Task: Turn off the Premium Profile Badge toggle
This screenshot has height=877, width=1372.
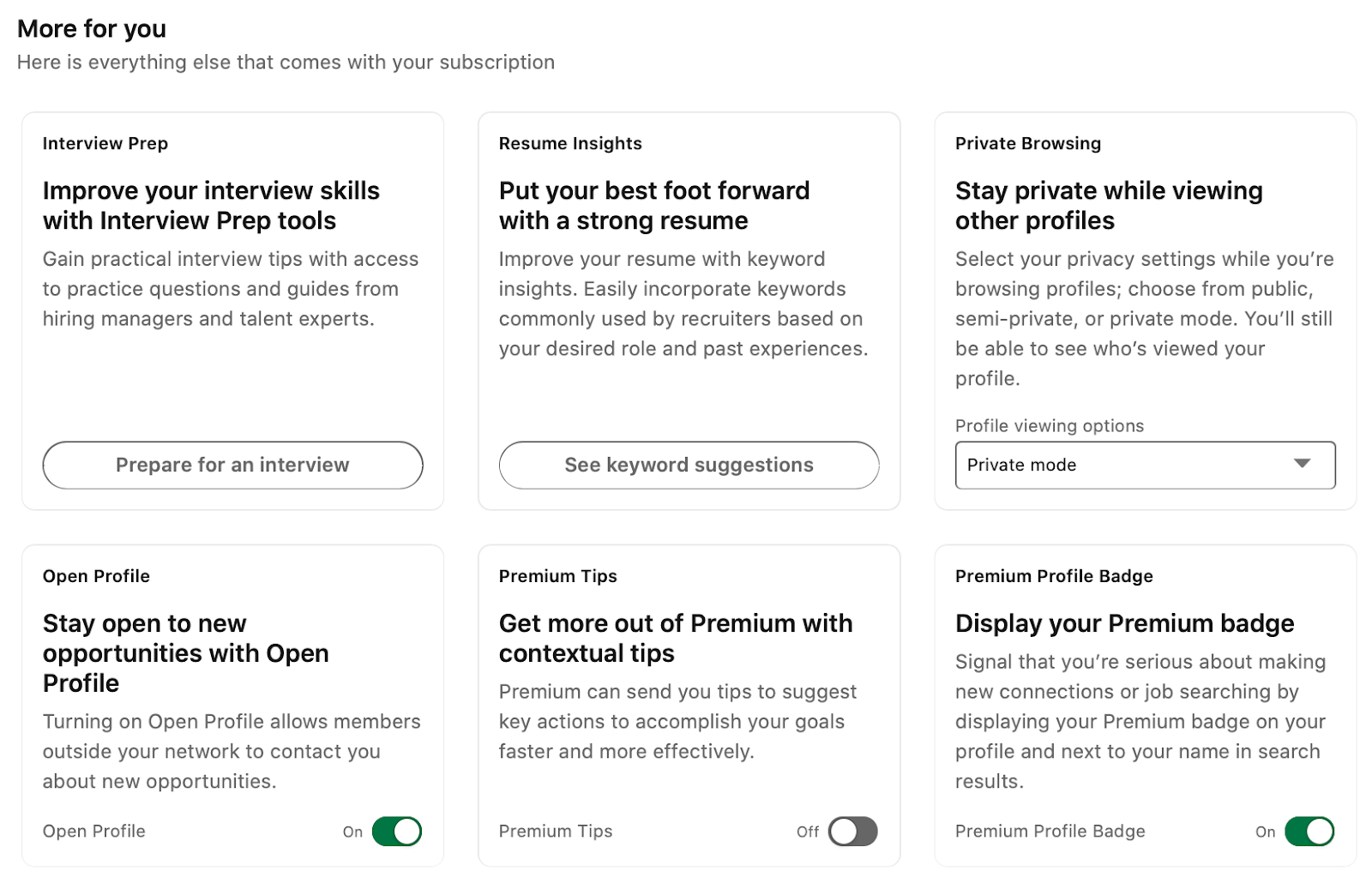Action: click(1309, 831)
